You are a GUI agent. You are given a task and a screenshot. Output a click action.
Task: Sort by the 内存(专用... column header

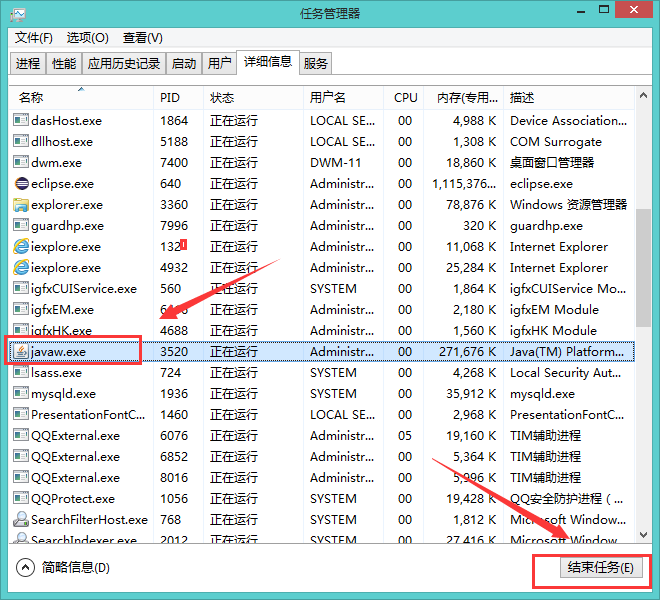click(463, 98)
